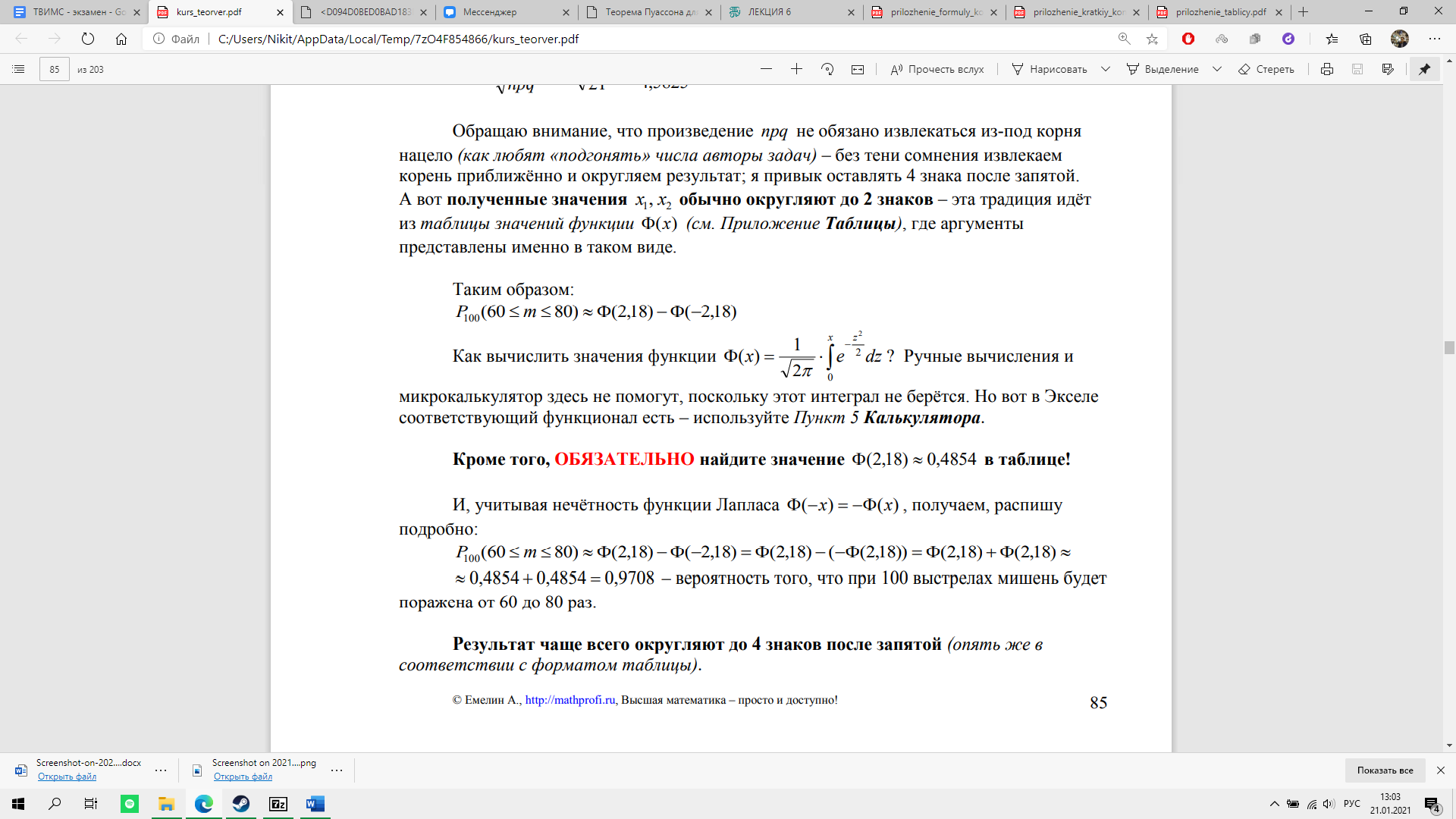
Task: Open the table of contents sidebar
Action: click(x=19, y=69)
